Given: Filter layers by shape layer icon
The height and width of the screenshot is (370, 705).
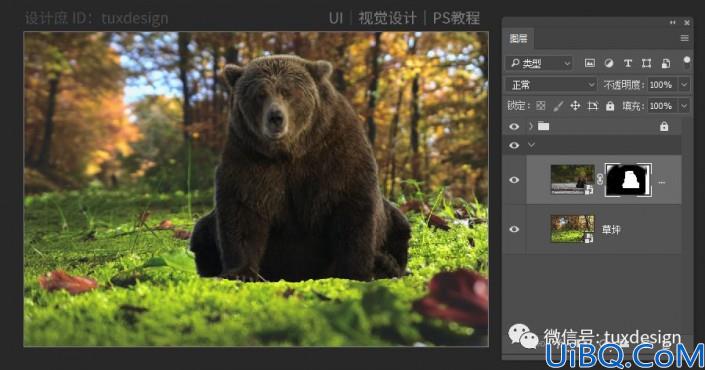Looking at the screenshot, I should pos(646,63).
